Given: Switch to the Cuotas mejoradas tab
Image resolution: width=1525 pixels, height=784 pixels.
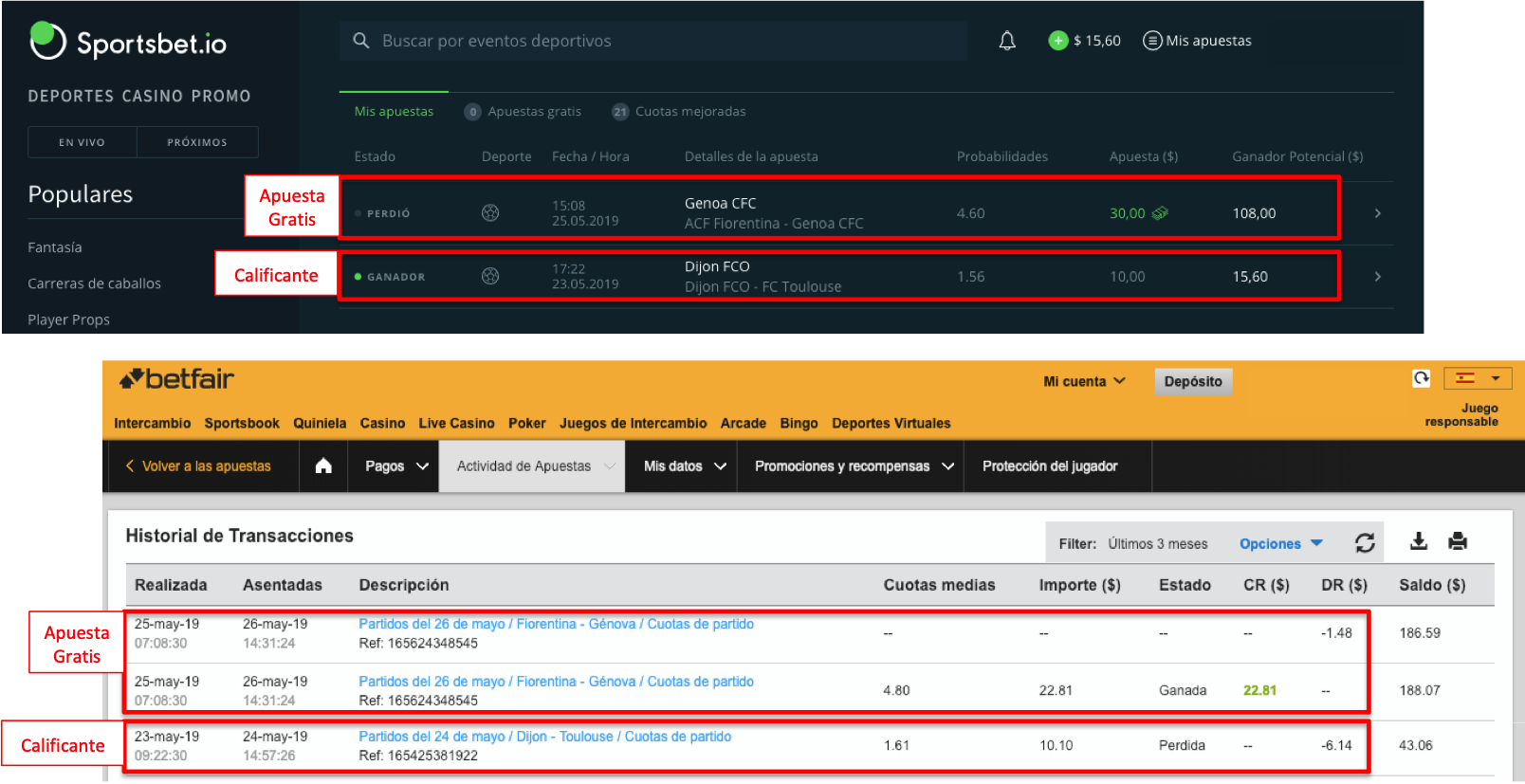Looking at the screenshot, I should tap(679, 111).
